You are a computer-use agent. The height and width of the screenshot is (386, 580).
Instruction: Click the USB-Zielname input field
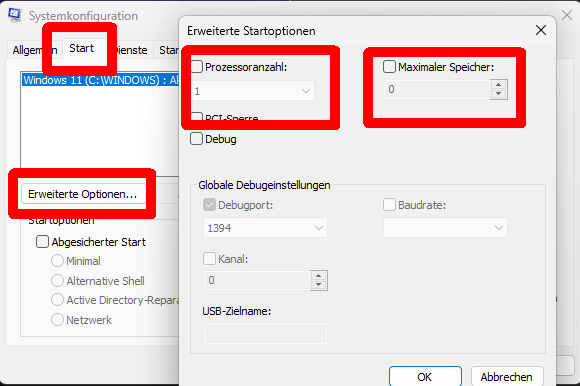pos(265,333)
